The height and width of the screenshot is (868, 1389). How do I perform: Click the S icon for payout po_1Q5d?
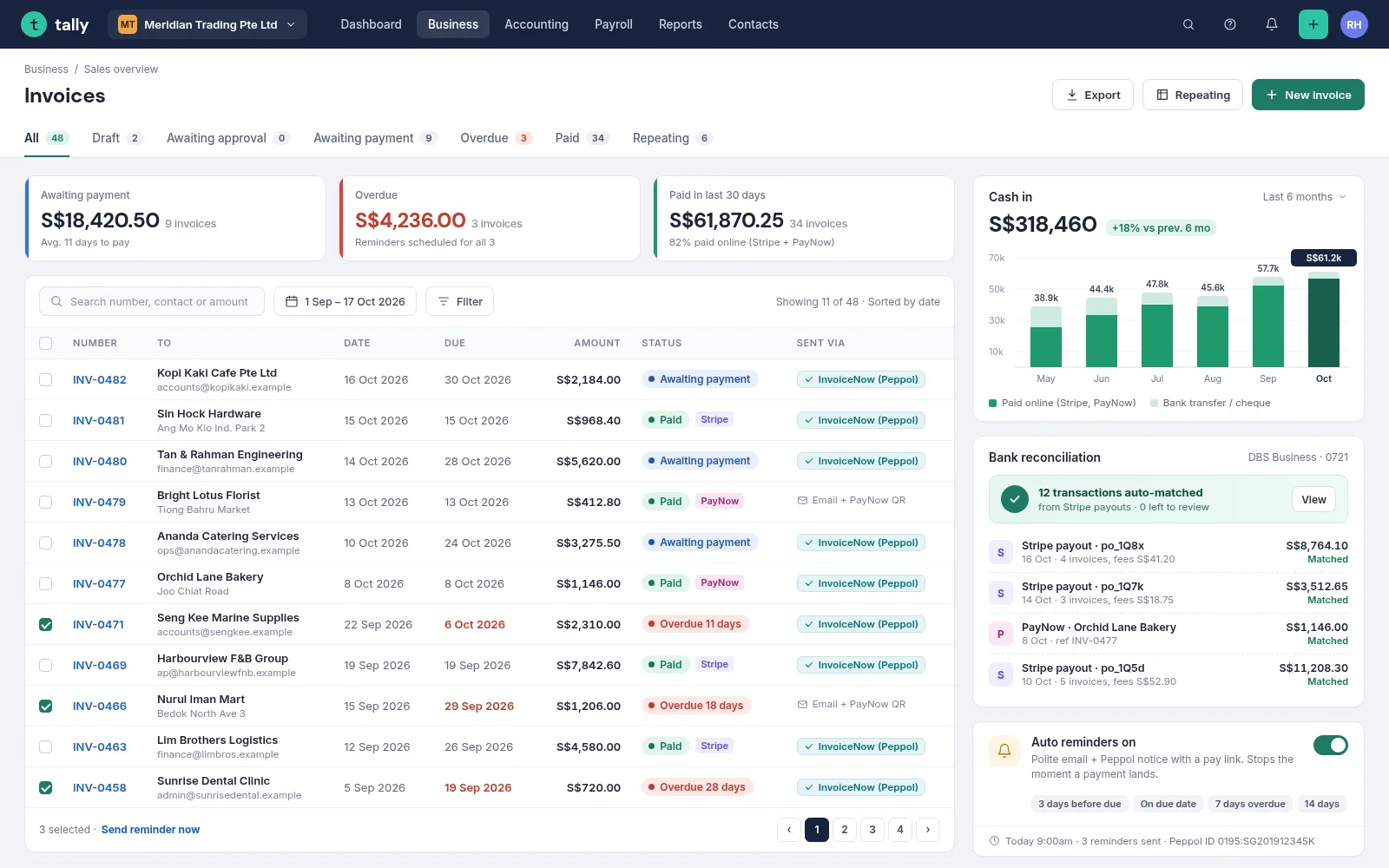tap(1001, 674)
